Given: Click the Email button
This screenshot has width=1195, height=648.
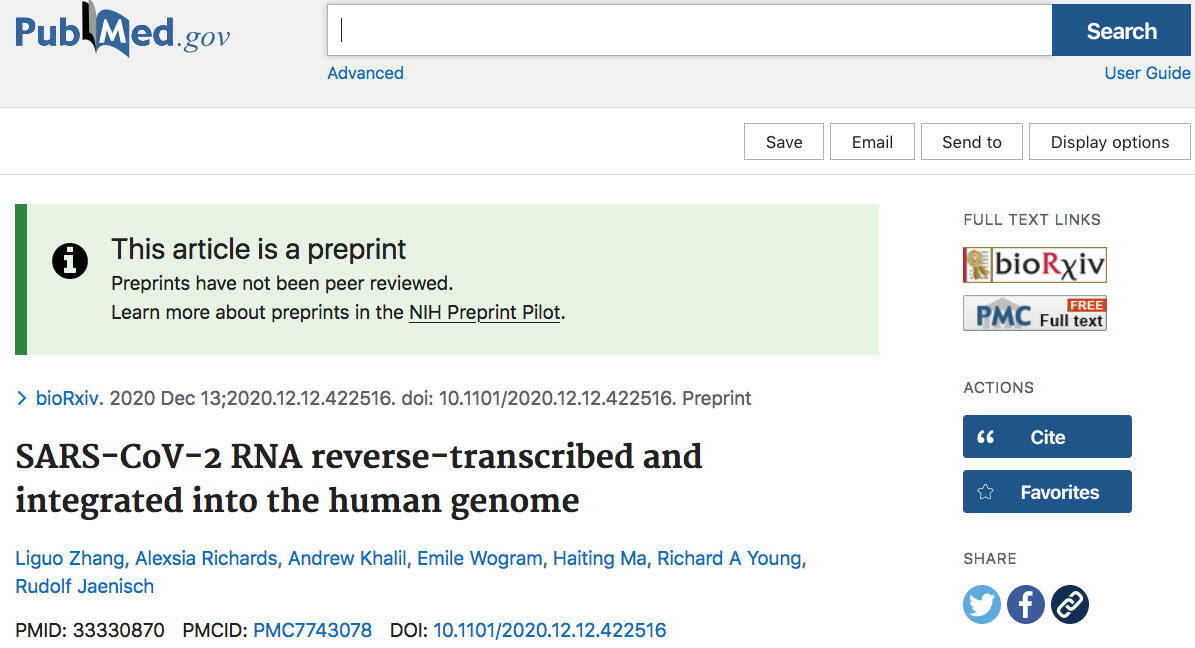Looking at the screenshot, I should pos(872,142).
